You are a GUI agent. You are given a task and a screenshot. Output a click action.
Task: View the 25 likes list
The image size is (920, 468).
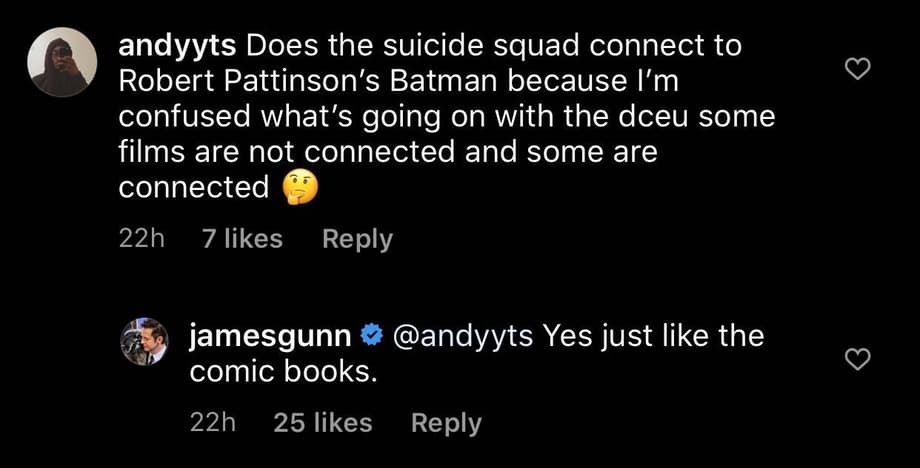[322, 423]
